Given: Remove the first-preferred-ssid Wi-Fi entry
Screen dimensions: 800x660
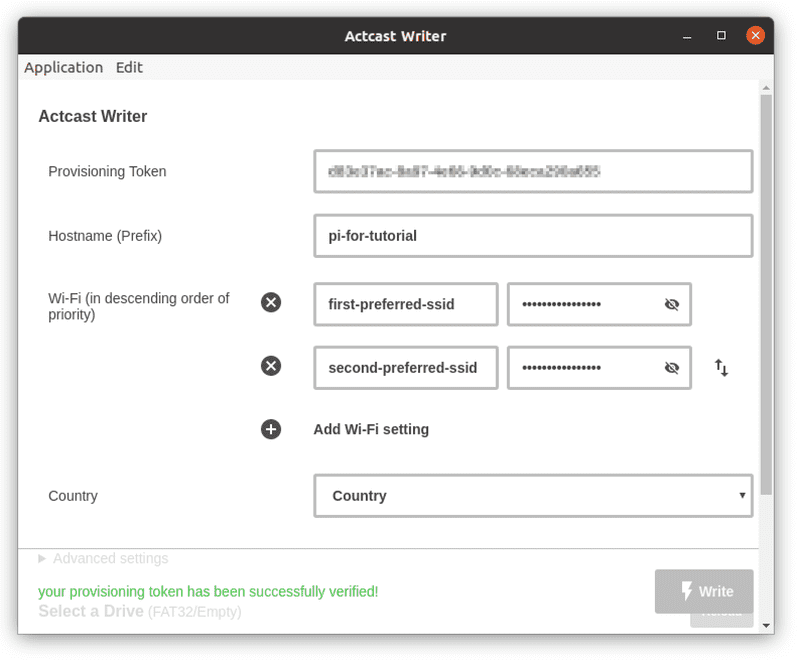Looking at the screenshot, I should coord(271,303).
